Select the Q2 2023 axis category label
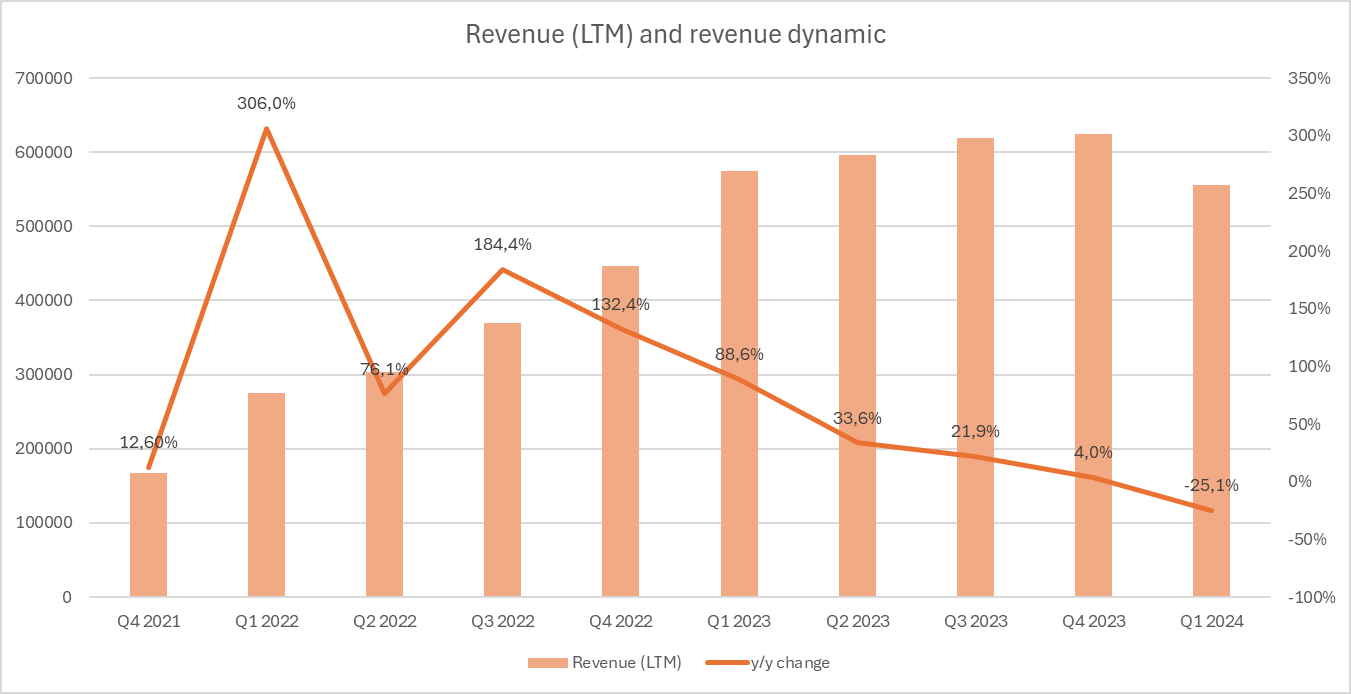The image size is (1351, 694). coord(857,621)
